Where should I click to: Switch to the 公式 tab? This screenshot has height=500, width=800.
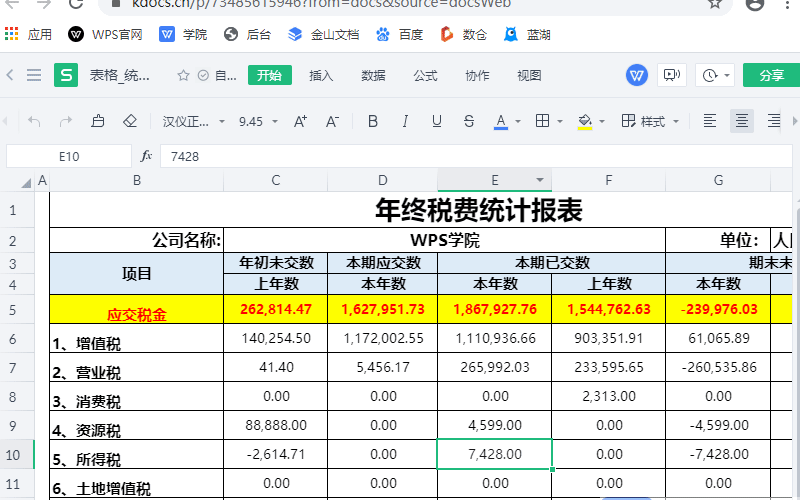[426, 76]
